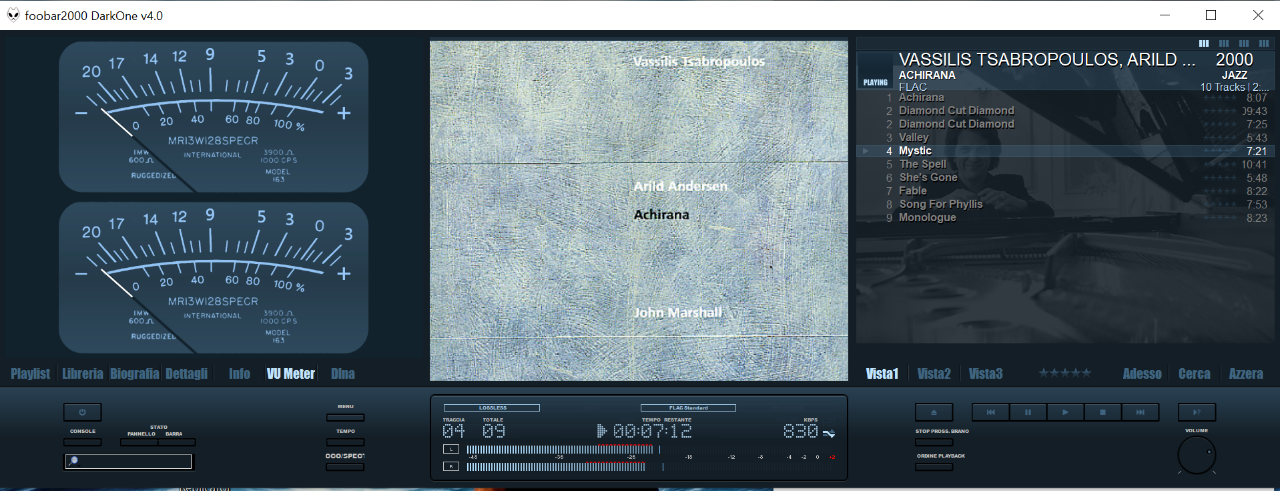Click the LOSSLESS indicator label
Screen dimensions: 1280x491
click(492, 408)
